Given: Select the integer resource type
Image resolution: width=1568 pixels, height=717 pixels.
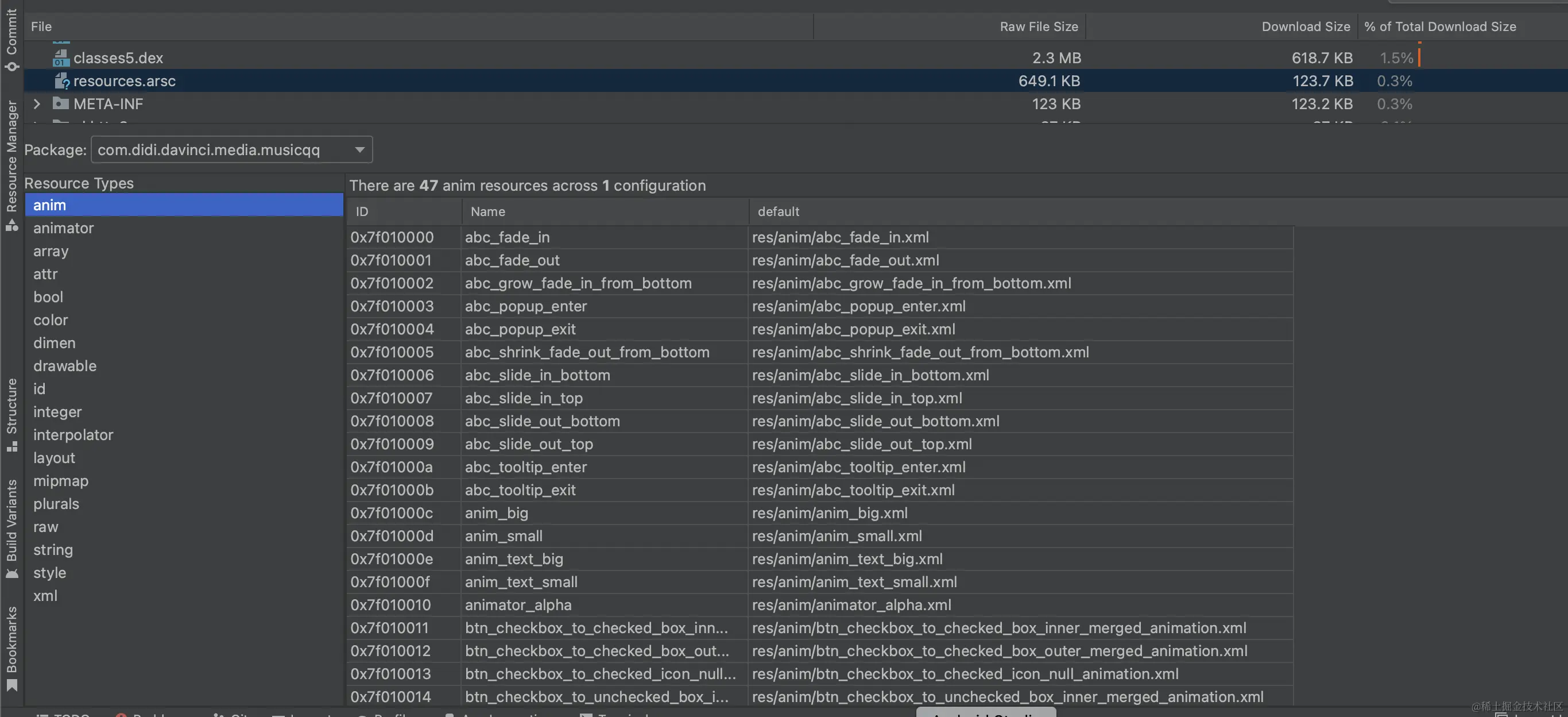Looking at the screenshot, I should (184, 412).
